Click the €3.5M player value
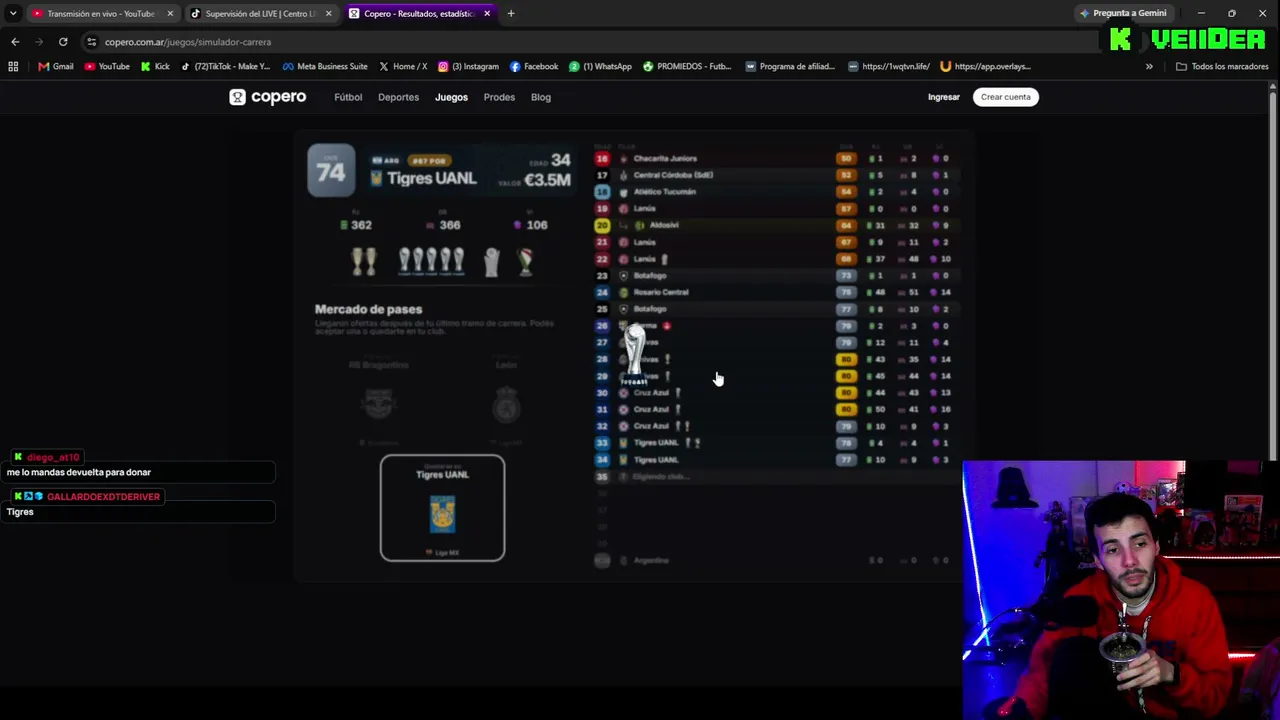Image resolution: width=1280 pixels, height=720 pixels. (547, 180)
